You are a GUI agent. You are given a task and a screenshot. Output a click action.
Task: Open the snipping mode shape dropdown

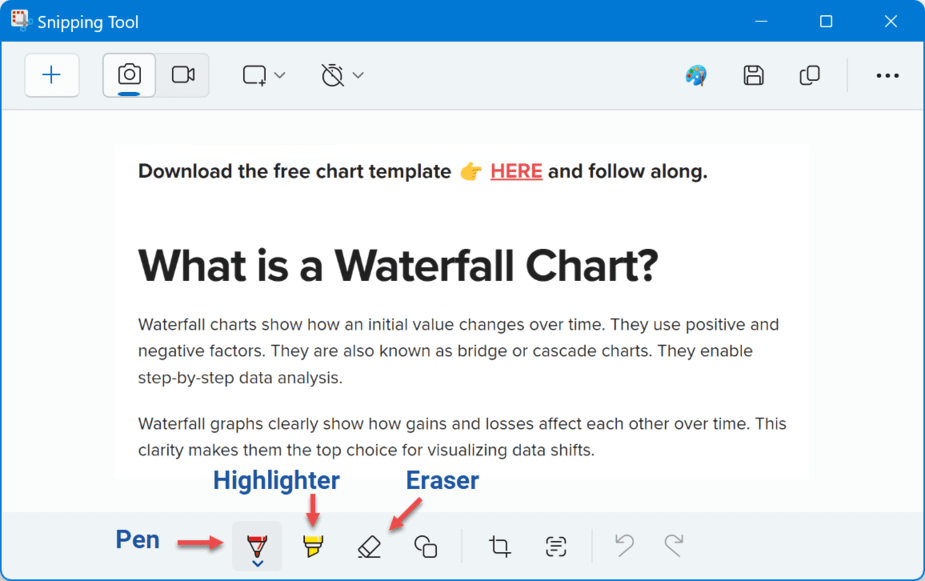[264, 76]
